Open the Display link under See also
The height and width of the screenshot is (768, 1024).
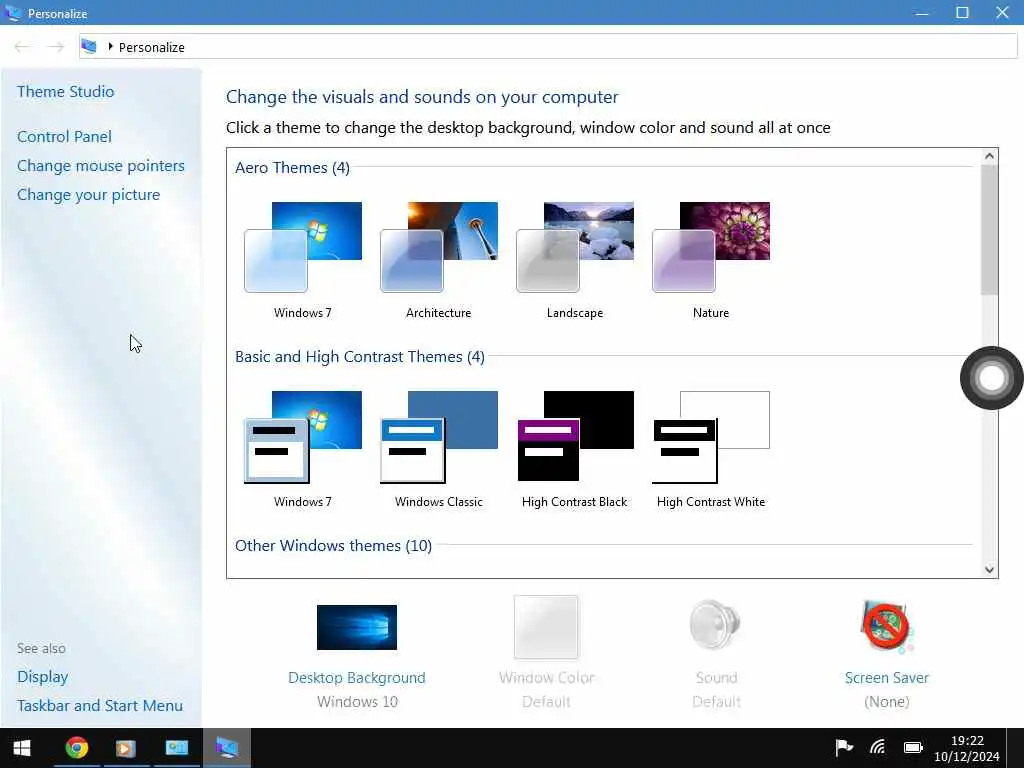42,677
